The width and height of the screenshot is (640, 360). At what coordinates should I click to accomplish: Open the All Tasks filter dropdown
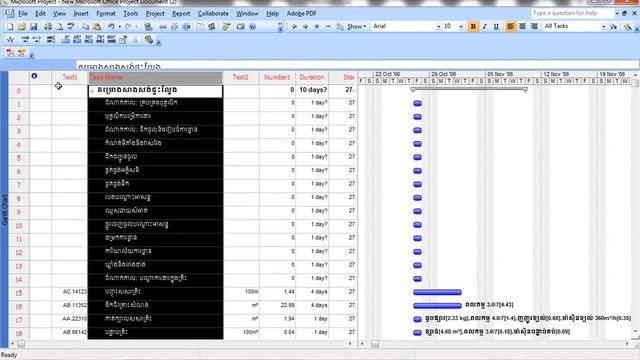[x=603, y=27]
